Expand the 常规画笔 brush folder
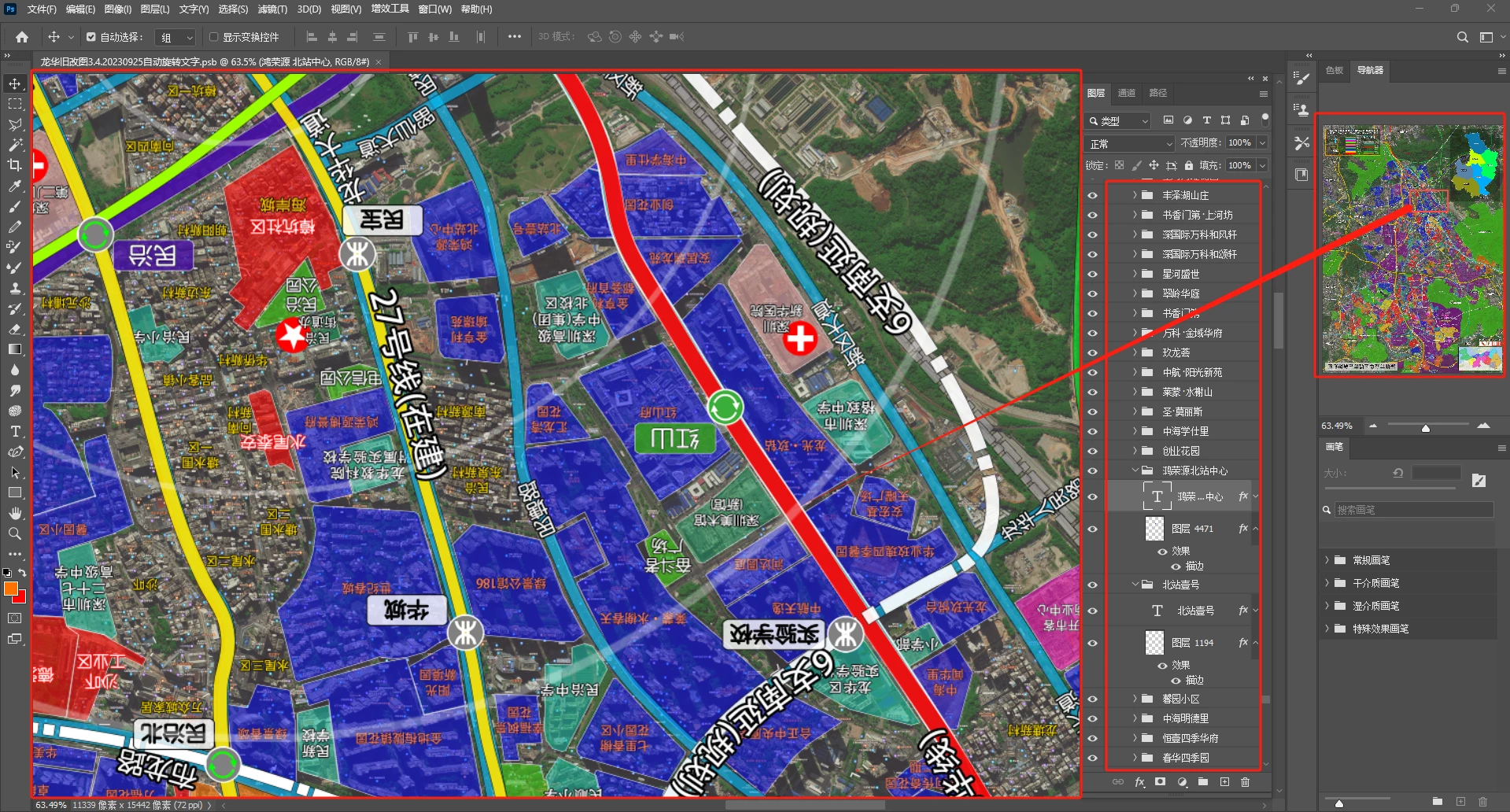1510x812 pixels. pos(1327,560)
